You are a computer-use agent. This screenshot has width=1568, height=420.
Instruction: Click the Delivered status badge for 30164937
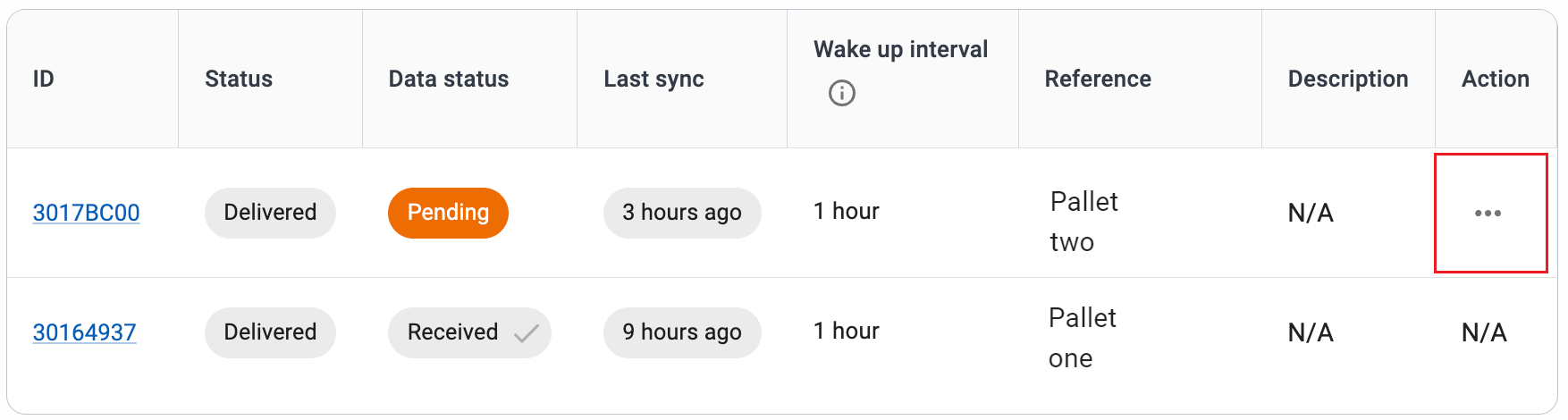pyautogui.click(x=270, y=332)
